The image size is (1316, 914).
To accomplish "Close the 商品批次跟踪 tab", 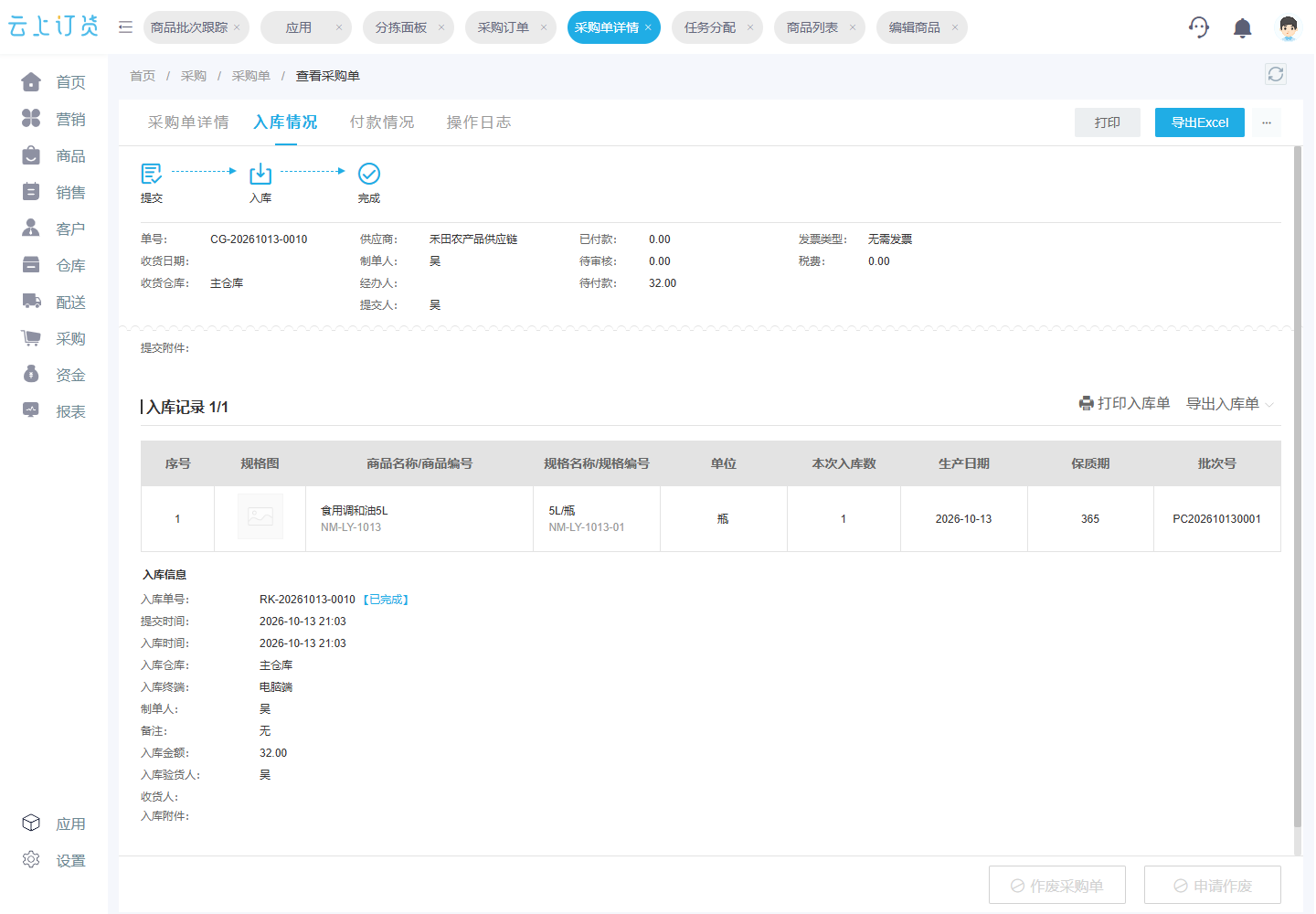I will [237, 27].
